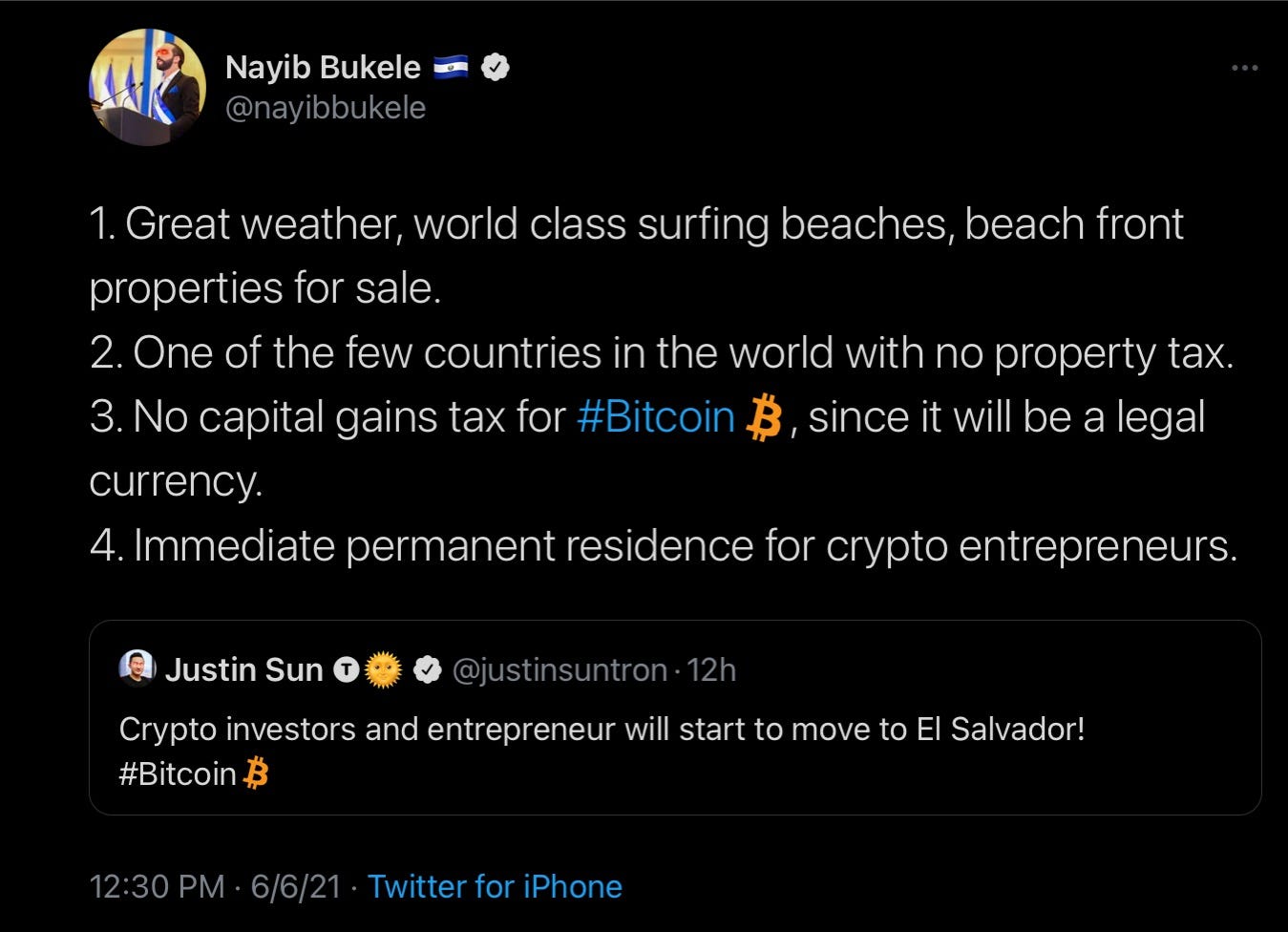
Task: Open the #Bitcoin hashtag in point 3
Action: [655, 416]
